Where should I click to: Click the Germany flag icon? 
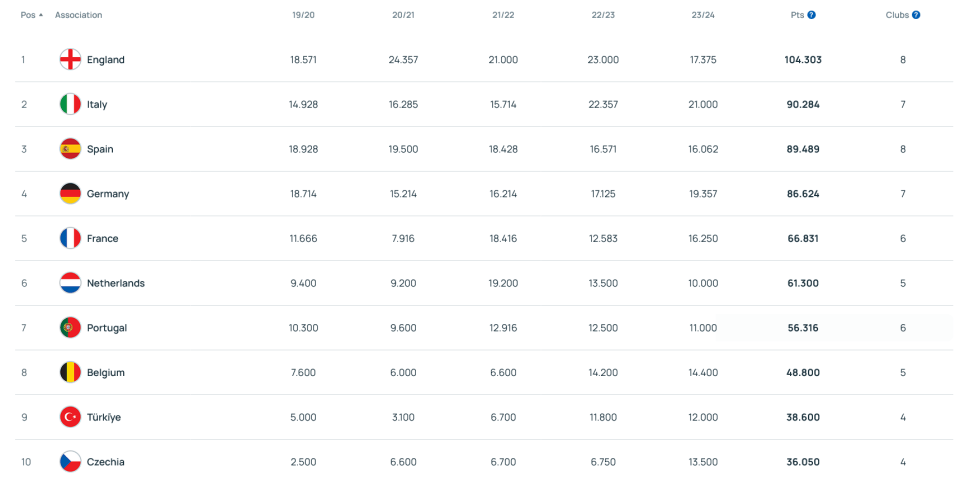[70, 193]
